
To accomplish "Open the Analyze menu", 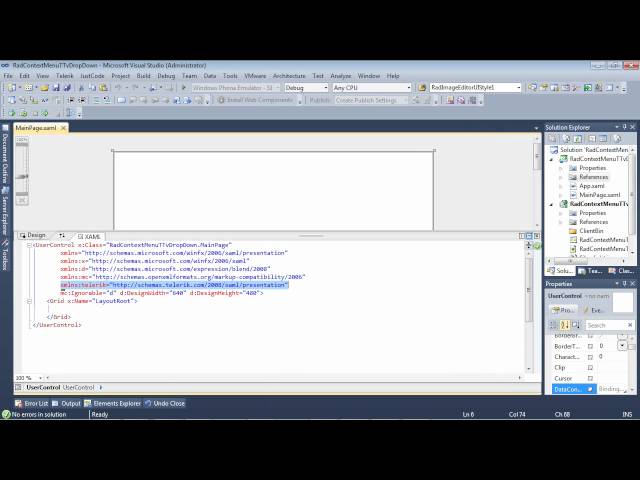I will [x=341, y=76].
